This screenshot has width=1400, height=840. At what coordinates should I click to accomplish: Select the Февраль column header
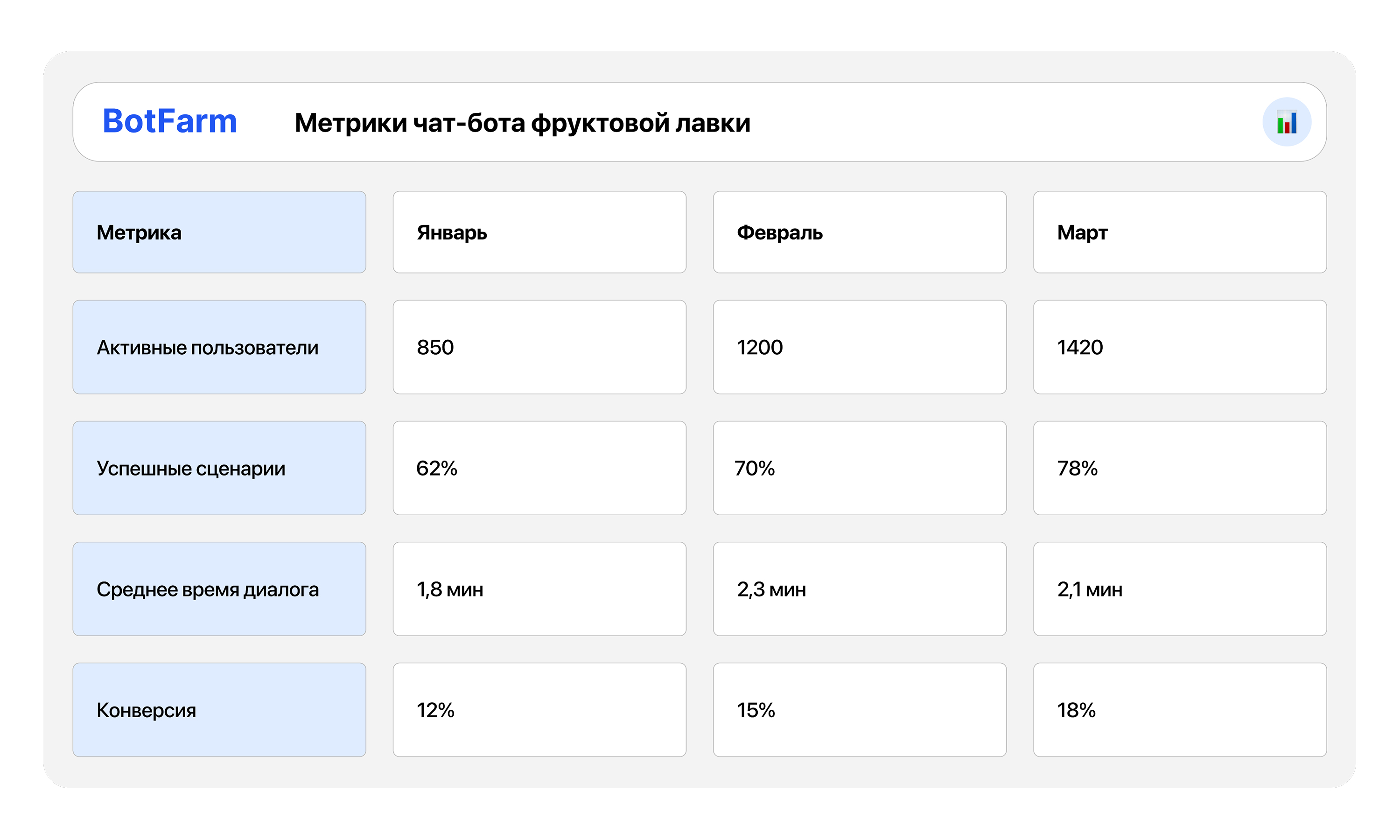pos(859,232)
